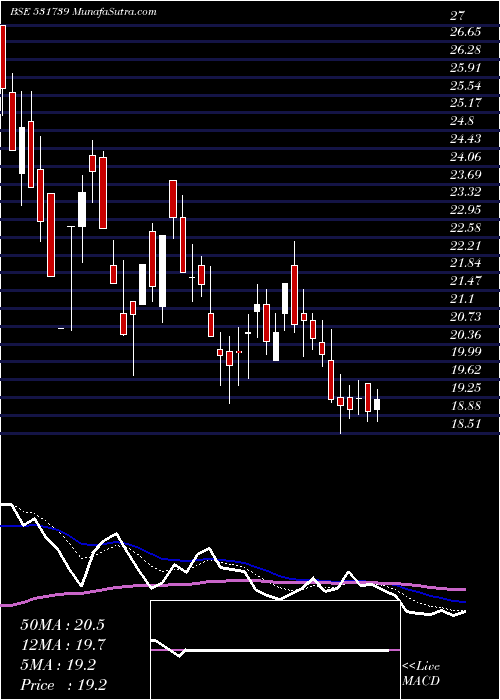500x700 pixels.
Task: Click the 24.8 price axis label
Action: [462, 121]
